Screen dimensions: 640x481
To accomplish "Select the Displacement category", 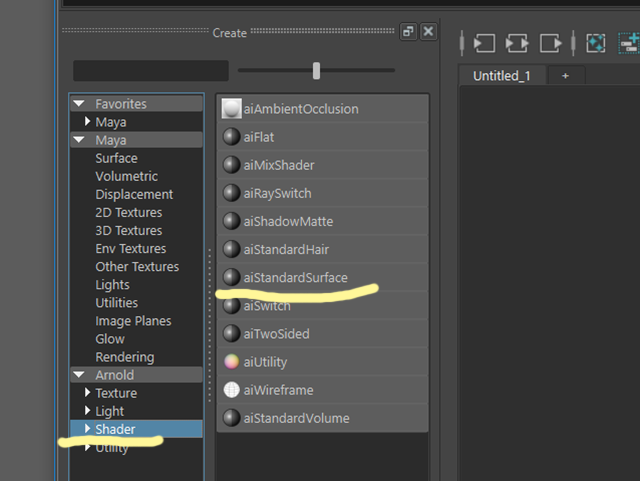I will click(134, 194).
